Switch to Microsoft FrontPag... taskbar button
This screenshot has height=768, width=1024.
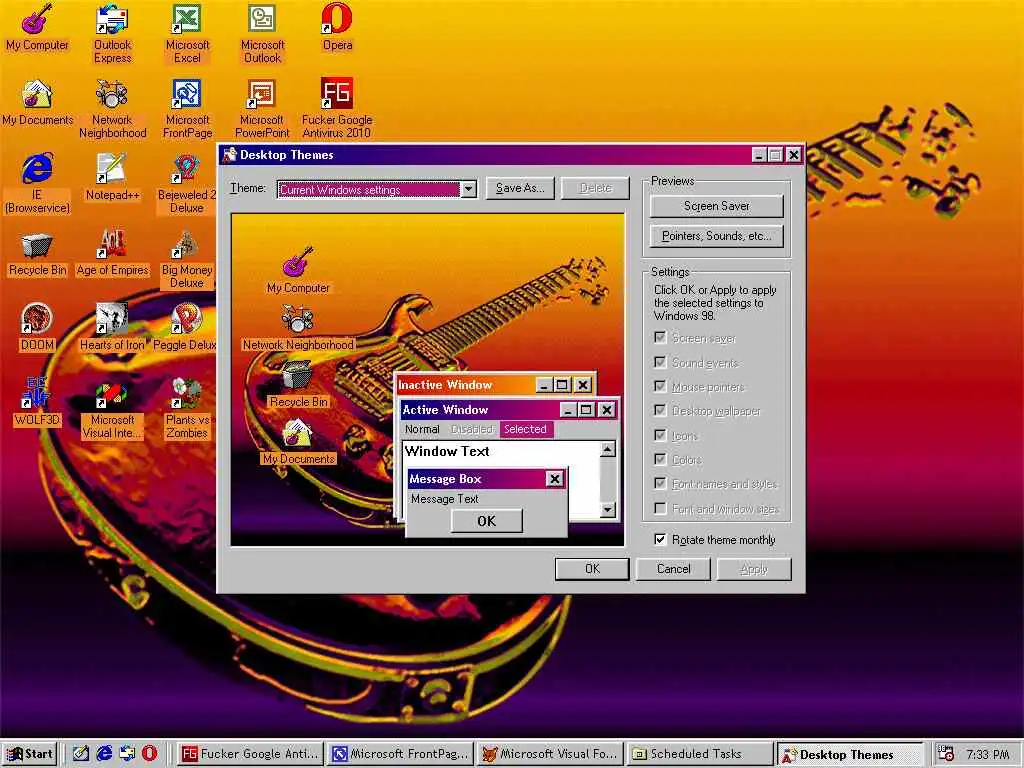tap(400, 754)
